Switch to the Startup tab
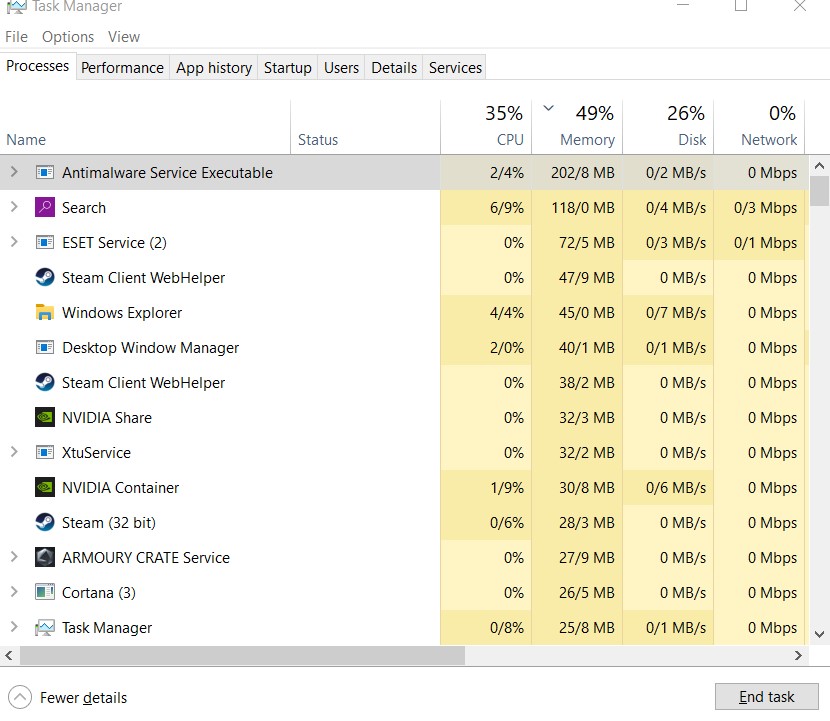830x721 pixels. [x=287, y=68]
